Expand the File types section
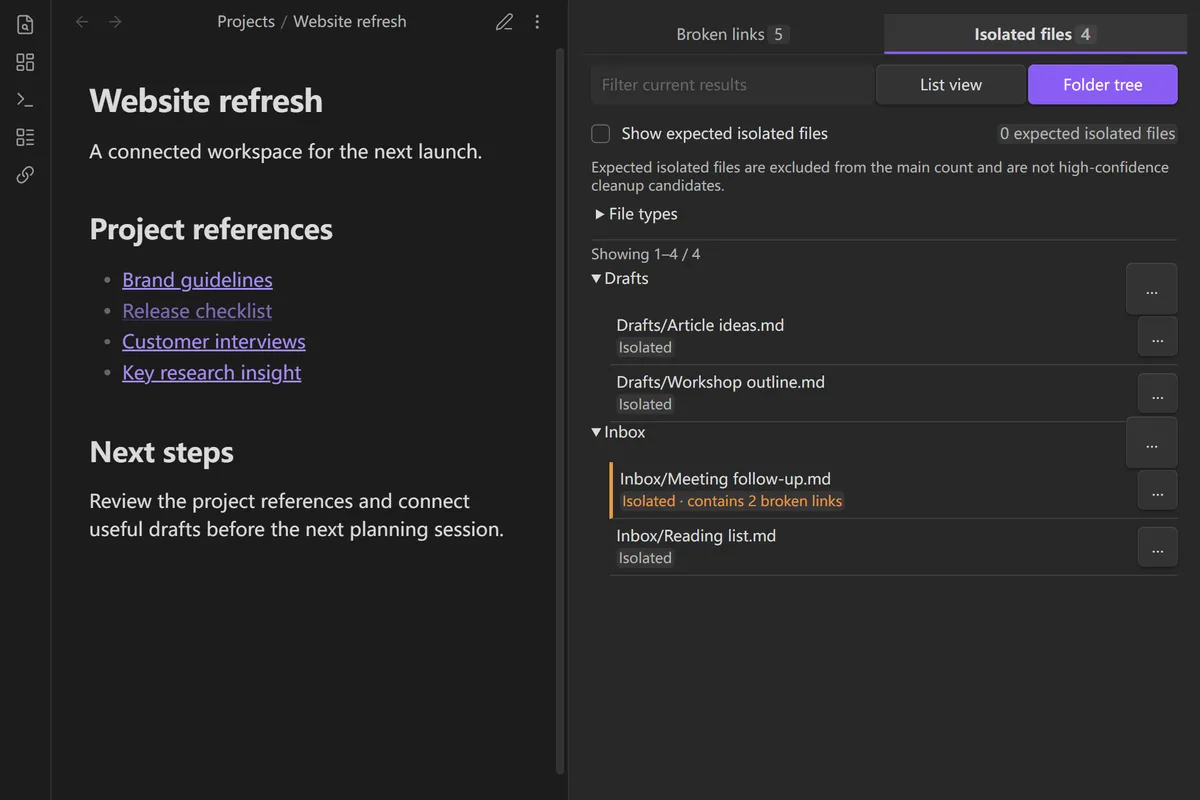 click(x=636, y=214)
